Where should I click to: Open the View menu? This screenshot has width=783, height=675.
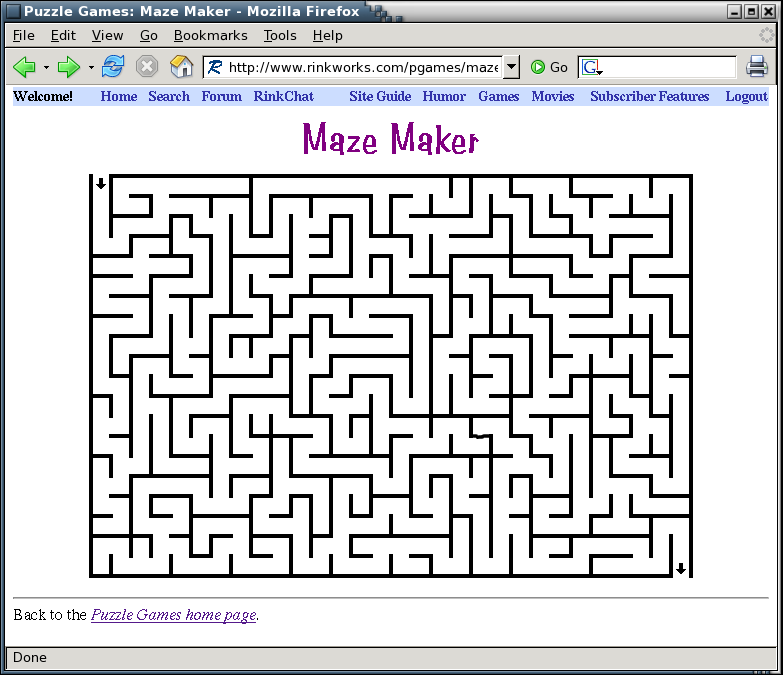pyautogui.click(x=107, y=35)
